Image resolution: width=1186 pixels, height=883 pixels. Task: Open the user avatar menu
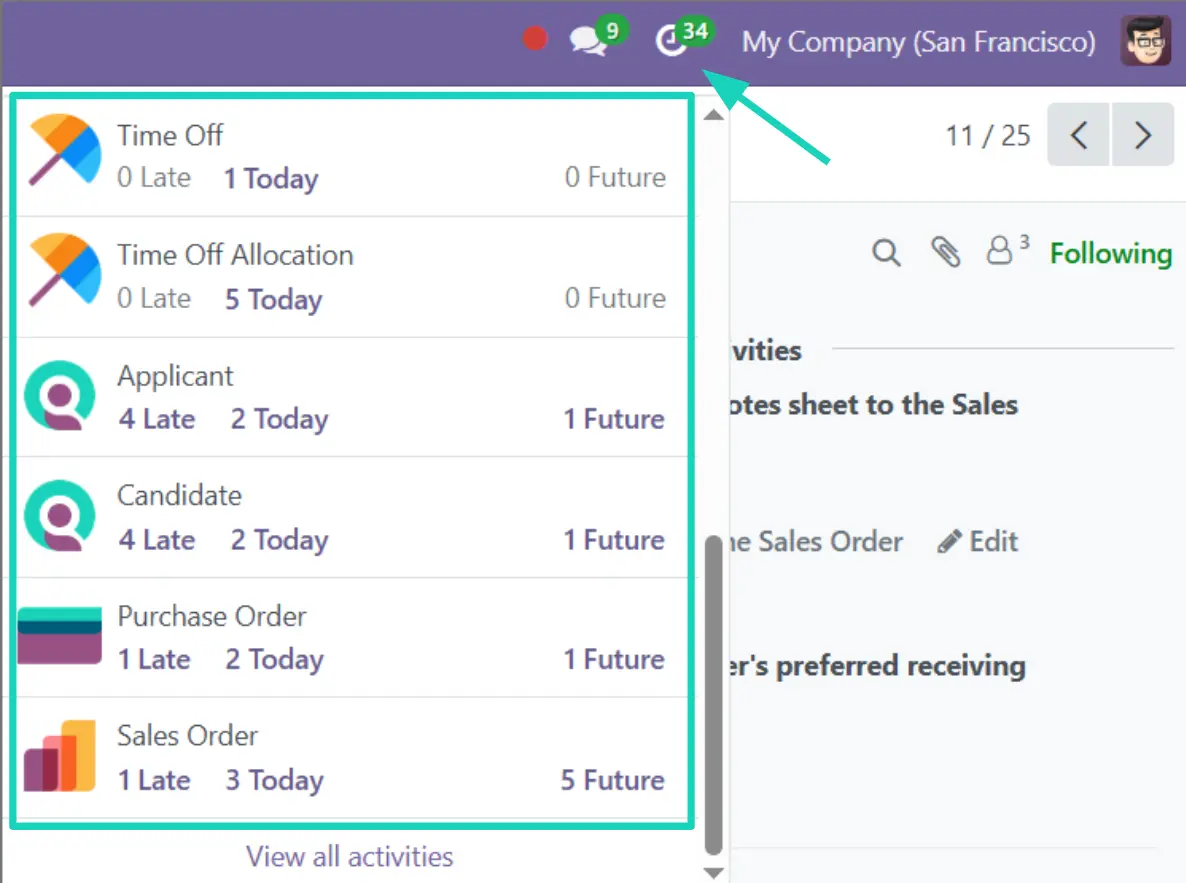tap(1146, 41)
